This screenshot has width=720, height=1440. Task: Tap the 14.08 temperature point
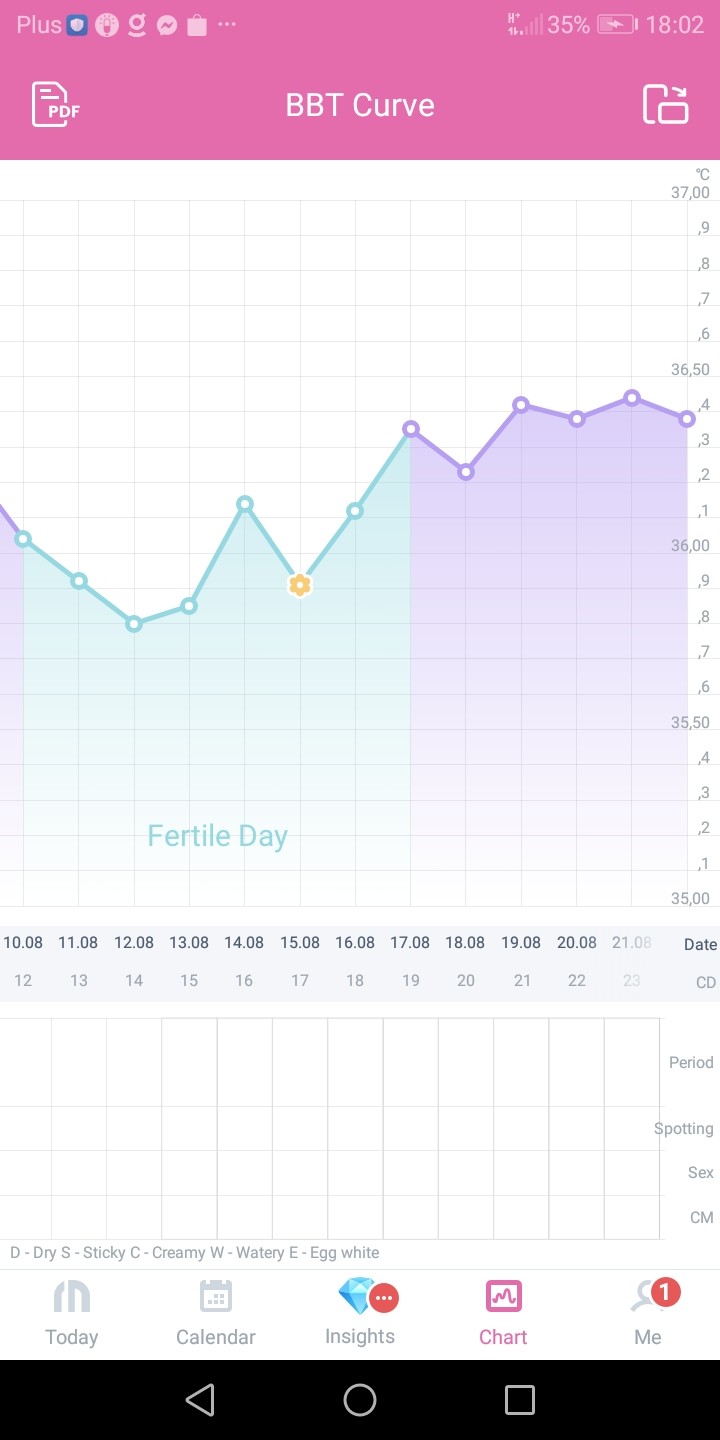tap(244, 504)
